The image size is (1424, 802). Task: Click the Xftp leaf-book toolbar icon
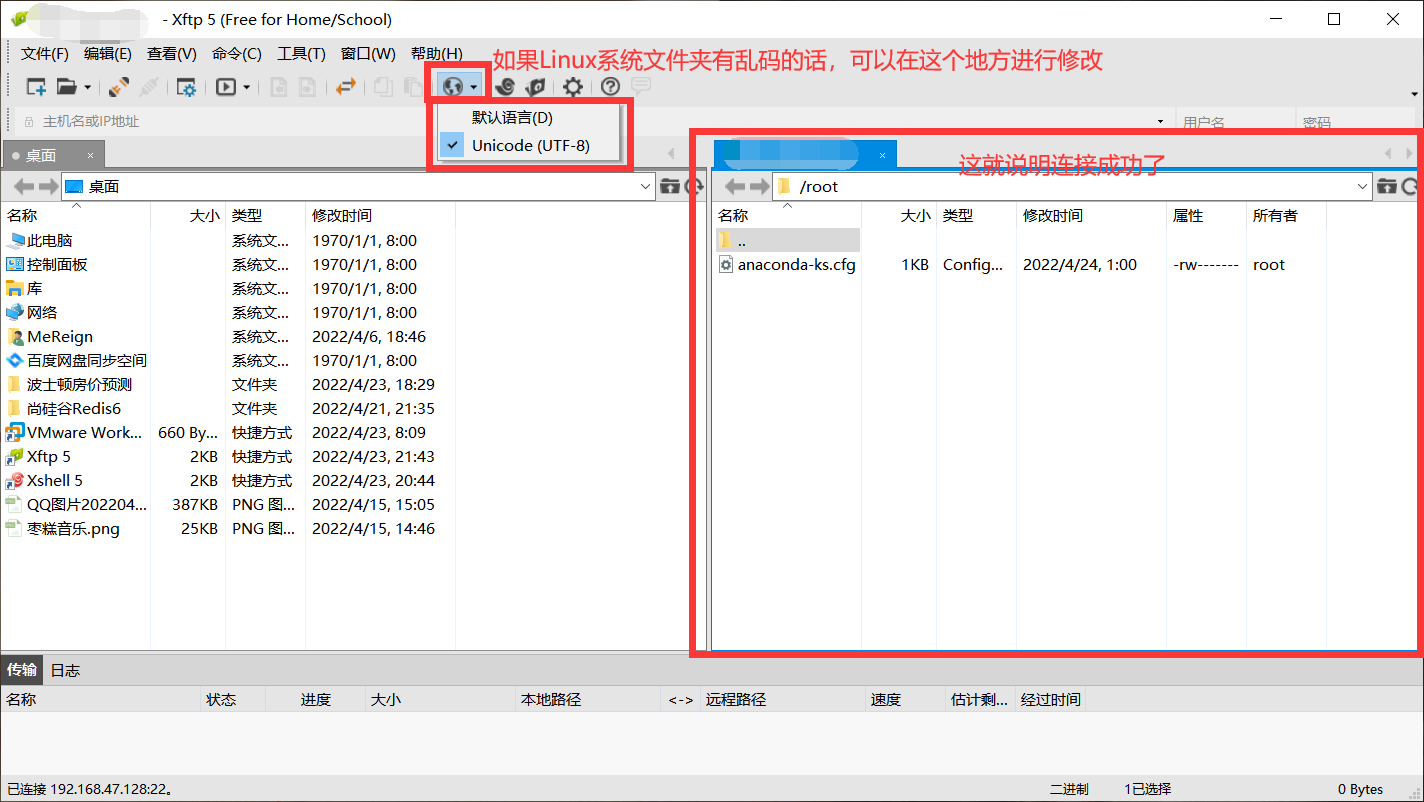point(536,87)
